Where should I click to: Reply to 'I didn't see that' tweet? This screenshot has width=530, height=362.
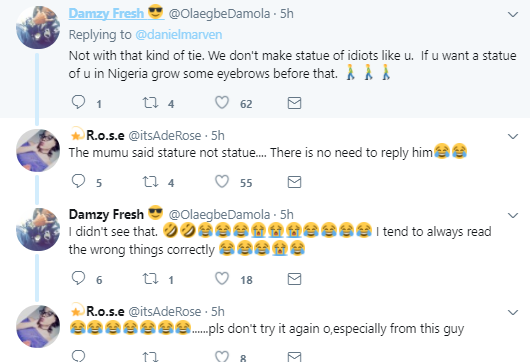click(78, 278)
